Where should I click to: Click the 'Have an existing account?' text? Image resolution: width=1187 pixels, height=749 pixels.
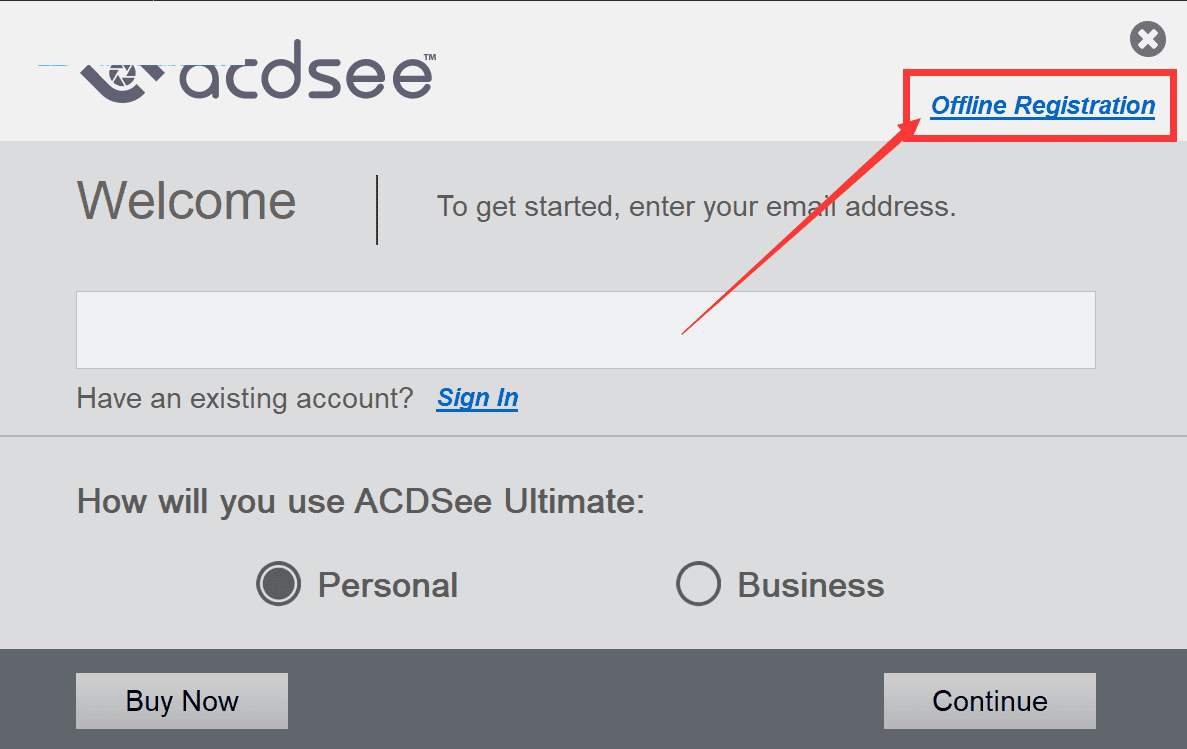pos(244,398)
